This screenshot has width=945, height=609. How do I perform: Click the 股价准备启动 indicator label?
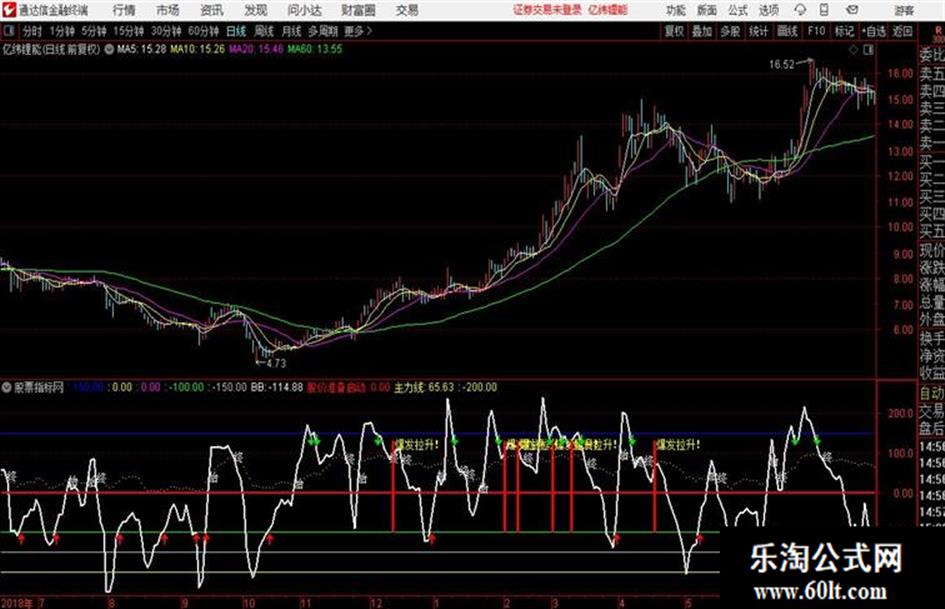coord(336,387)
